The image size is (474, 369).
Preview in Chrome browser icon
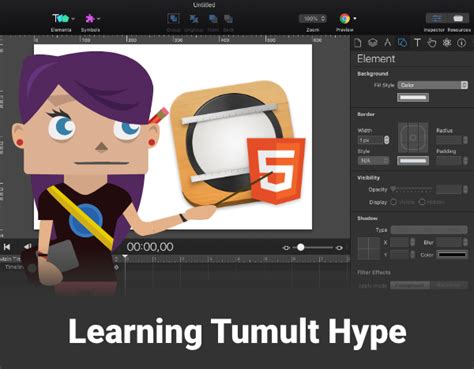(344, 18)
